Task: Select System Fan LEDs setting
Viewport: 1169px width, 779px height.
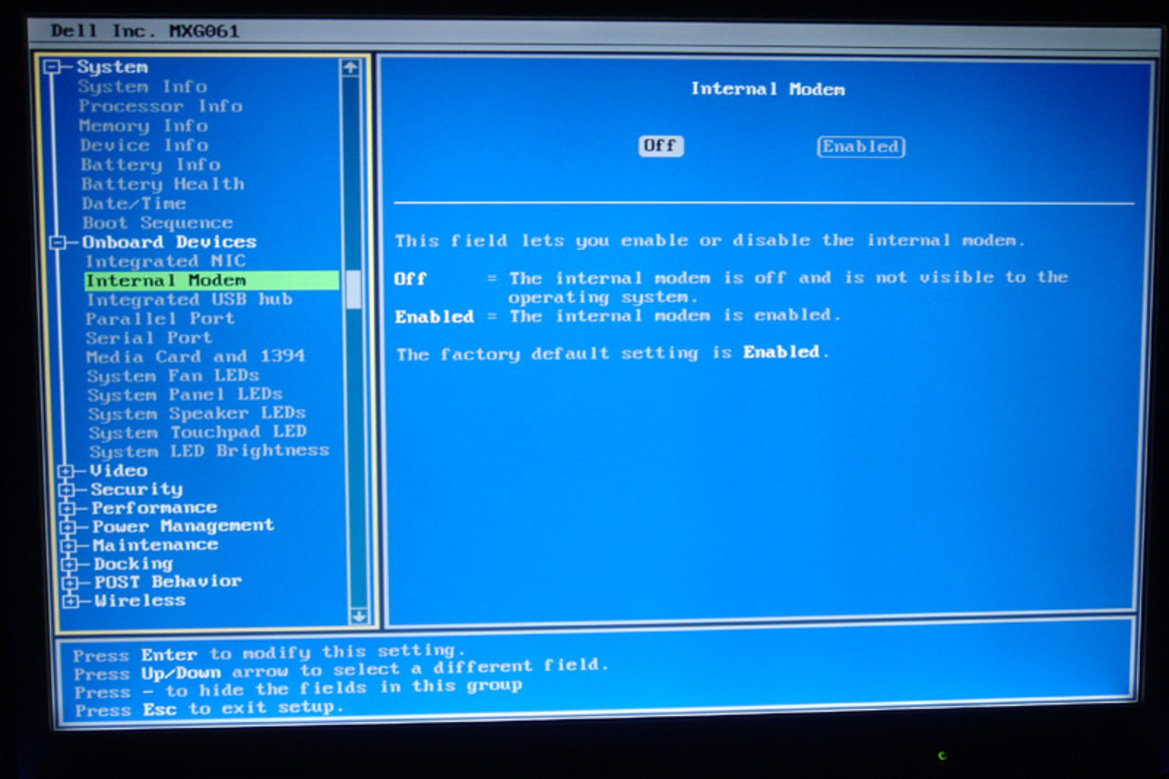Action: click(173, 376)
